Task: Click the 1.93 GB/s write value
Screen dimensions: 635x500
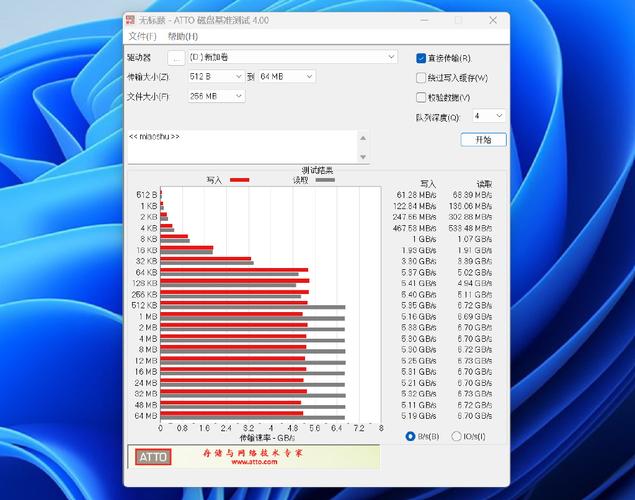Action: (419, 251)
